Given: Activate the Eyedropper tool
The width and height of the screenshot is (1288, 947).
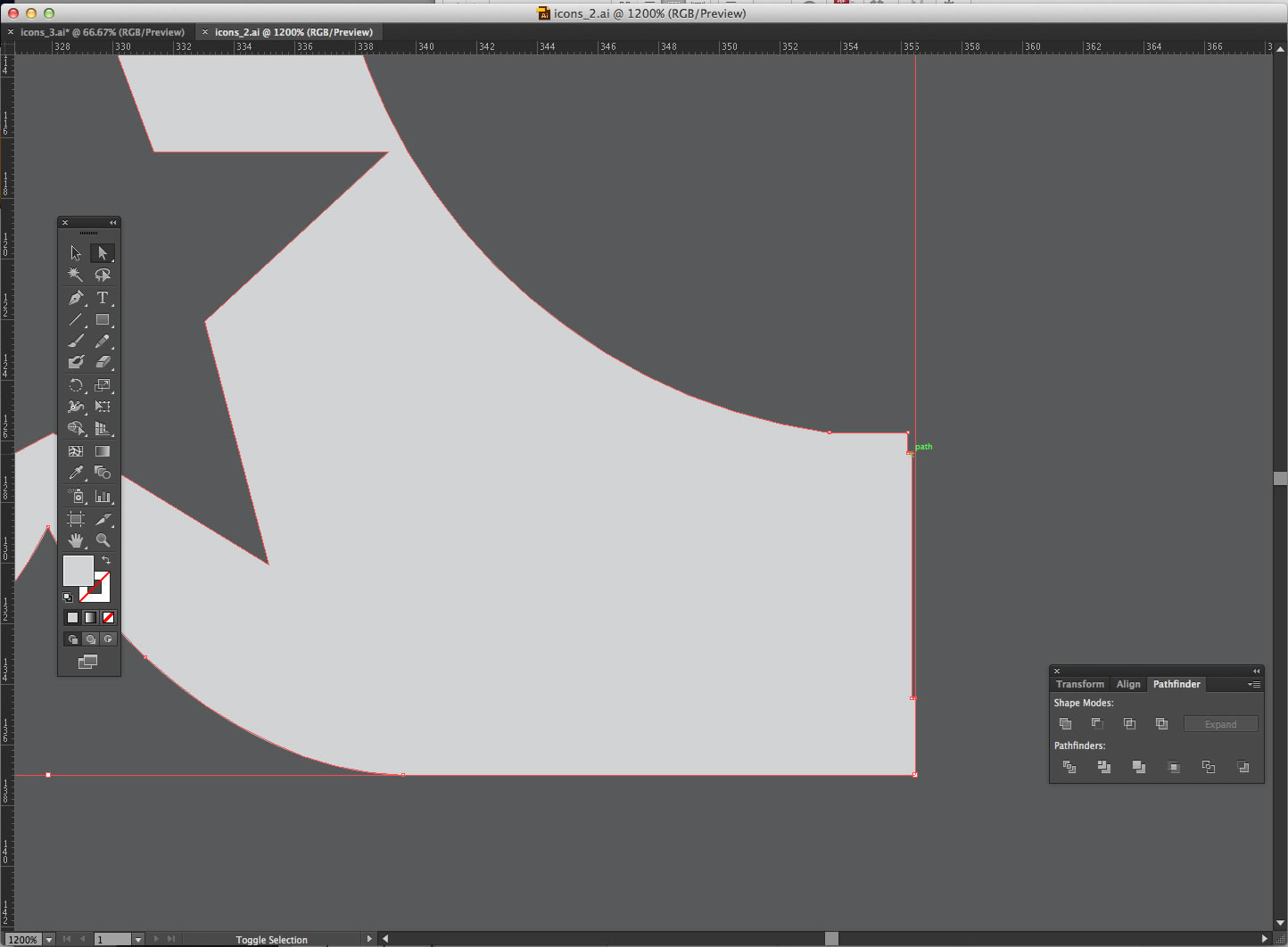Looking at the screenshot, I should (x=76, y=473).
